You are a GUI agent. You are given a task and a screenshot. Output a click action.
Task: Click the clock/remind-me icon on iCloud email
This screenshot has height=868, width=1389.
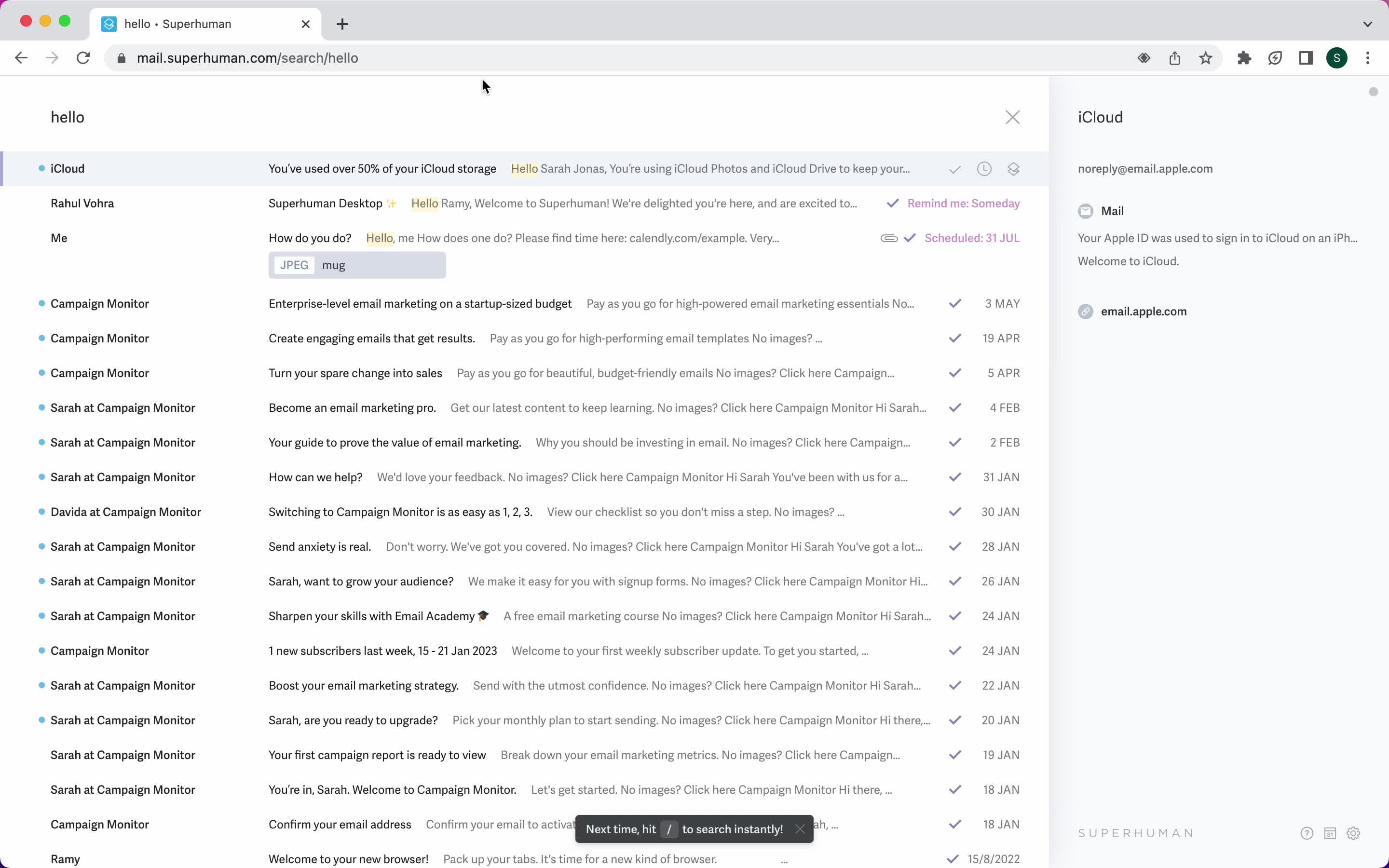[x=984, y=168]
